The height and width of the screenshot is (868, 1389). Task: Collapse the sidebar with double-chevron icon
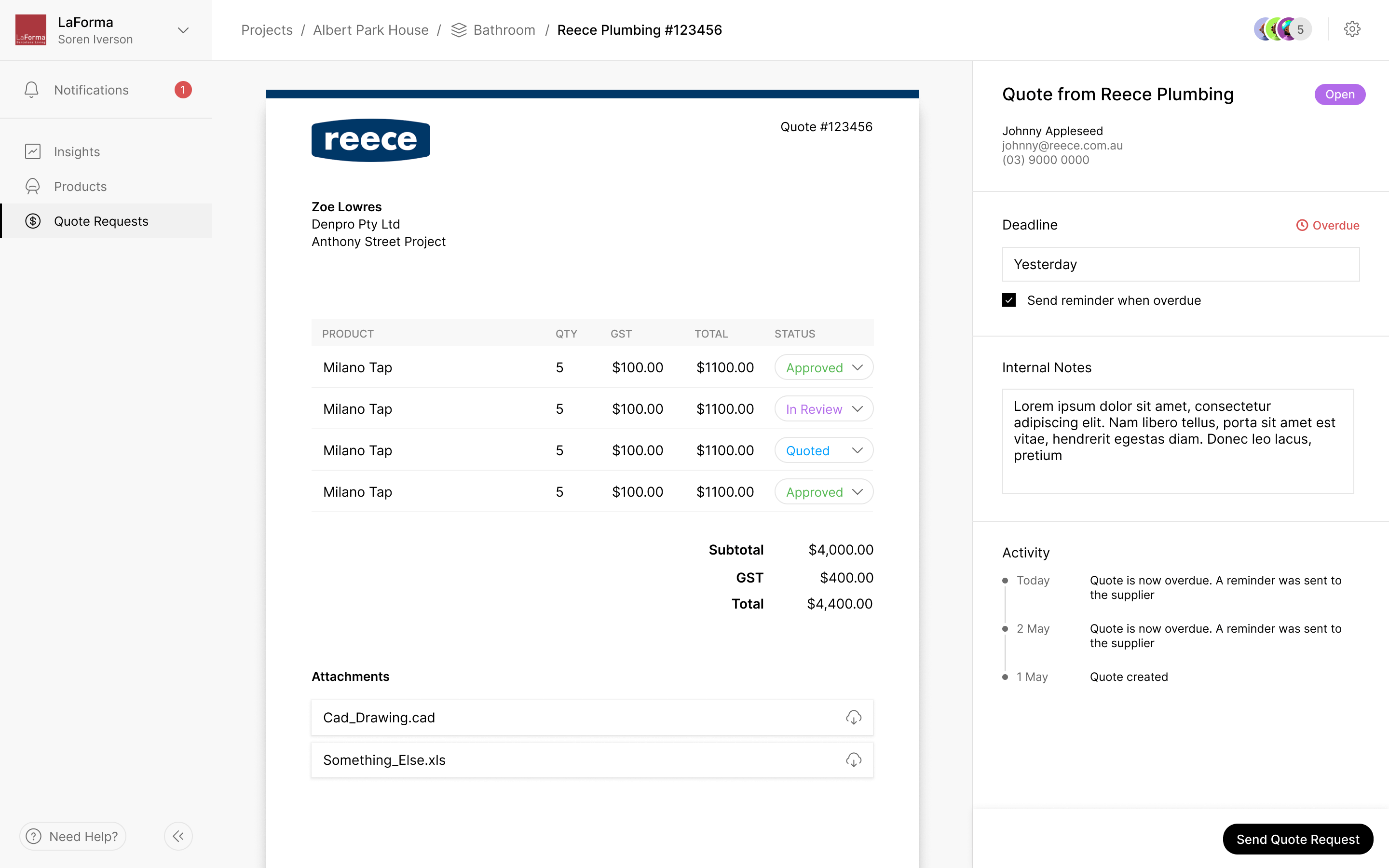(x=178, y=837)
